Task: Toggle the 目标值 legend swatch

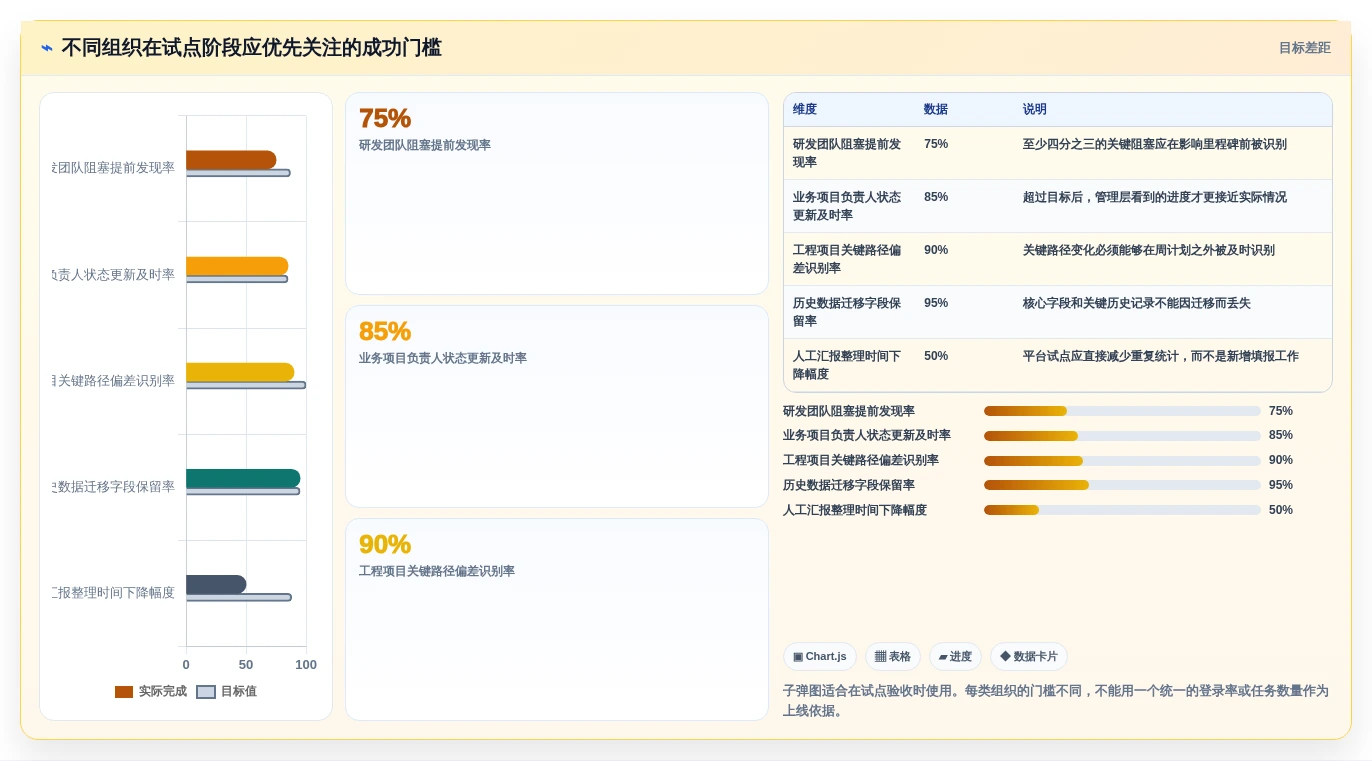Action: [x=206, y=692]
